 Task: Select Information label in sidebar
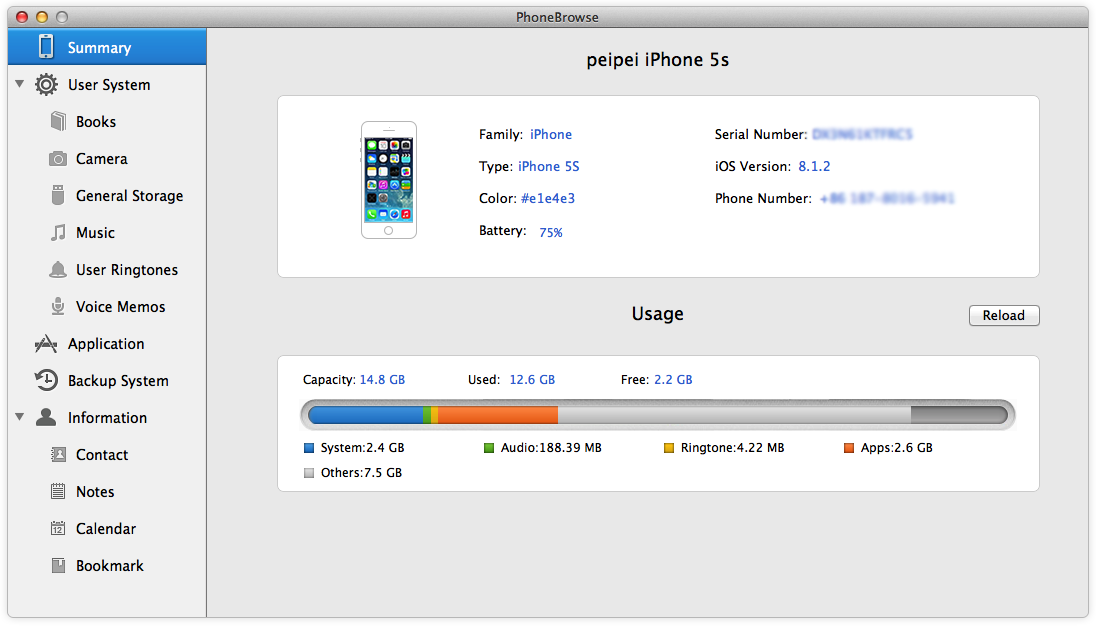tap(107, 418)
